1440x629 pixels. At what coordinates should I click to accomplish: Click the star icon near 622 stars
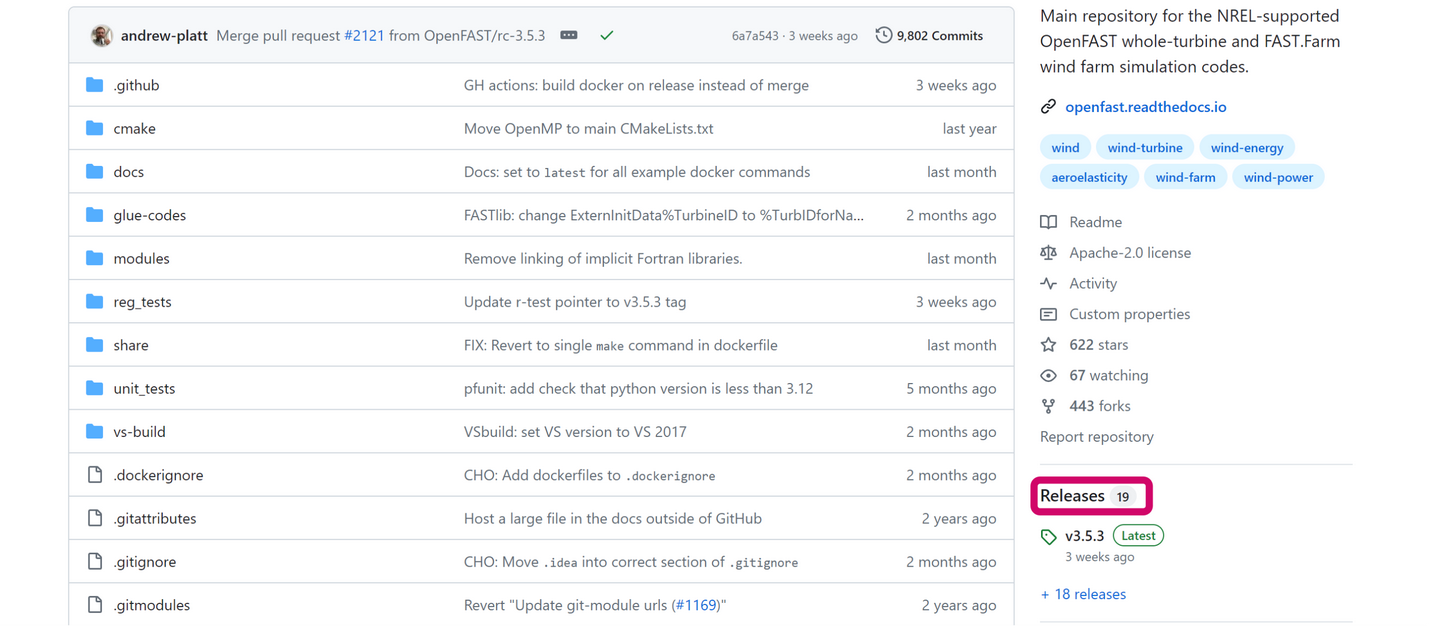click(1047, 344)
